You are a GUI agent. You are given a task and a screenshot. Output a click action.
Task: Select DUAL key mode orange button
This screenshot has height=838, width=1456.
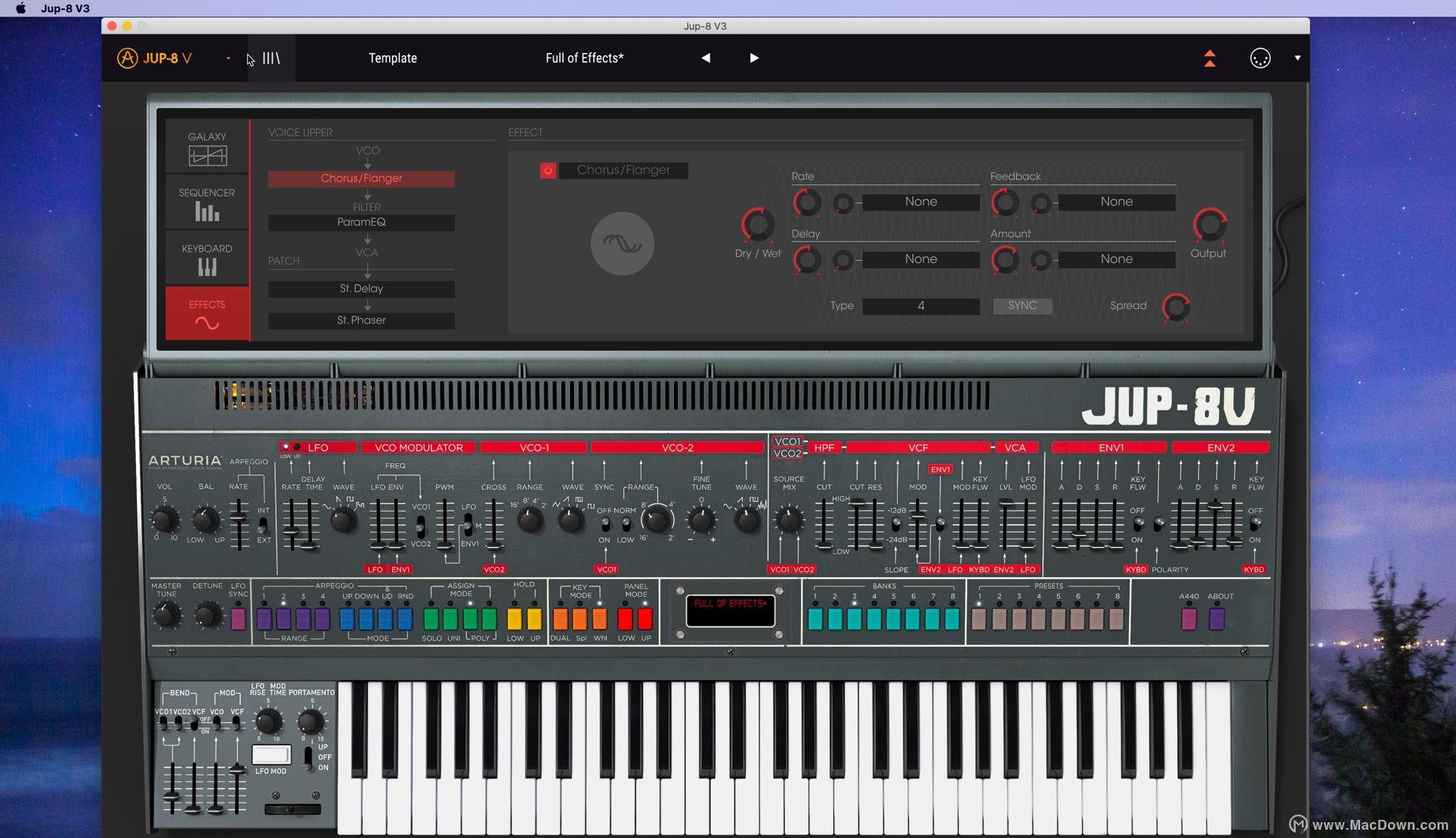pos(561,620)
